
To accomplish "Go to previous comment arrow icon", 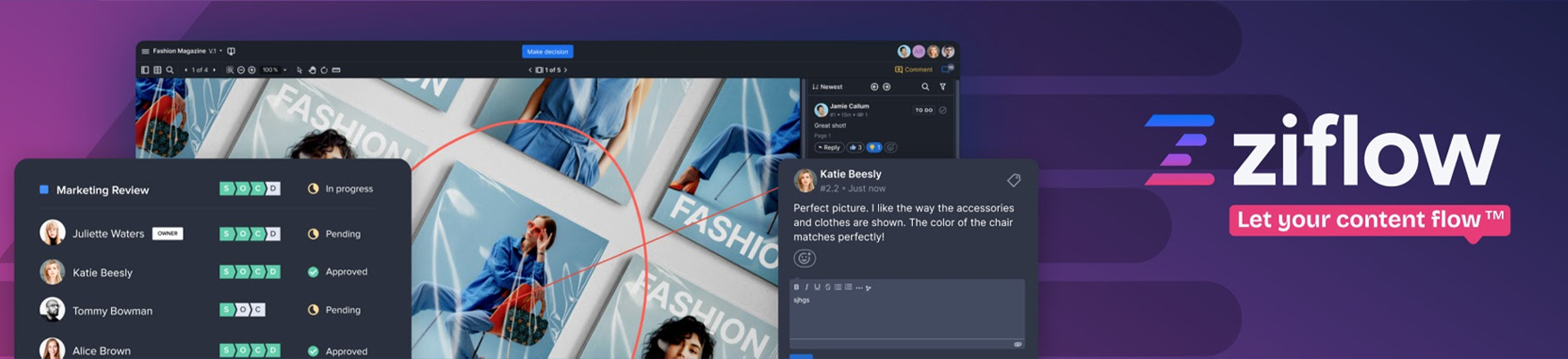I will pos(875,86).
